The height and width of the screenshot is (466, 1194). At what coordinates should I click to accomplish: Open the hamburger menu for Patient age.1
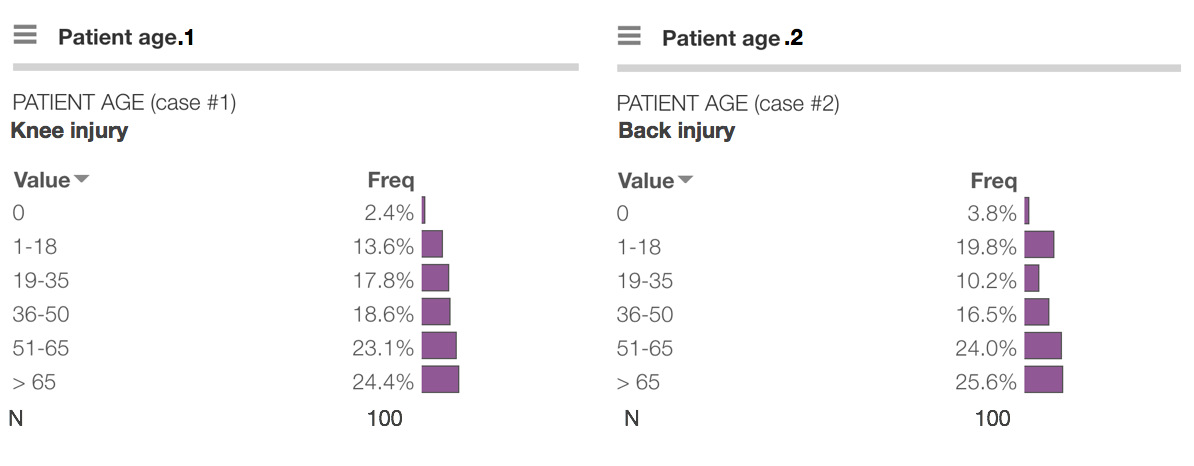tap(25, 36)
